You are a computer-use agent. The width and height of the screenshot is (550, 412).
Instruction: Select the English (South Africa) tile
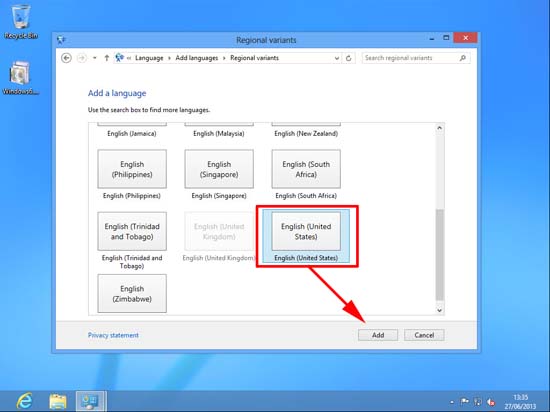(x=306, y=169)
